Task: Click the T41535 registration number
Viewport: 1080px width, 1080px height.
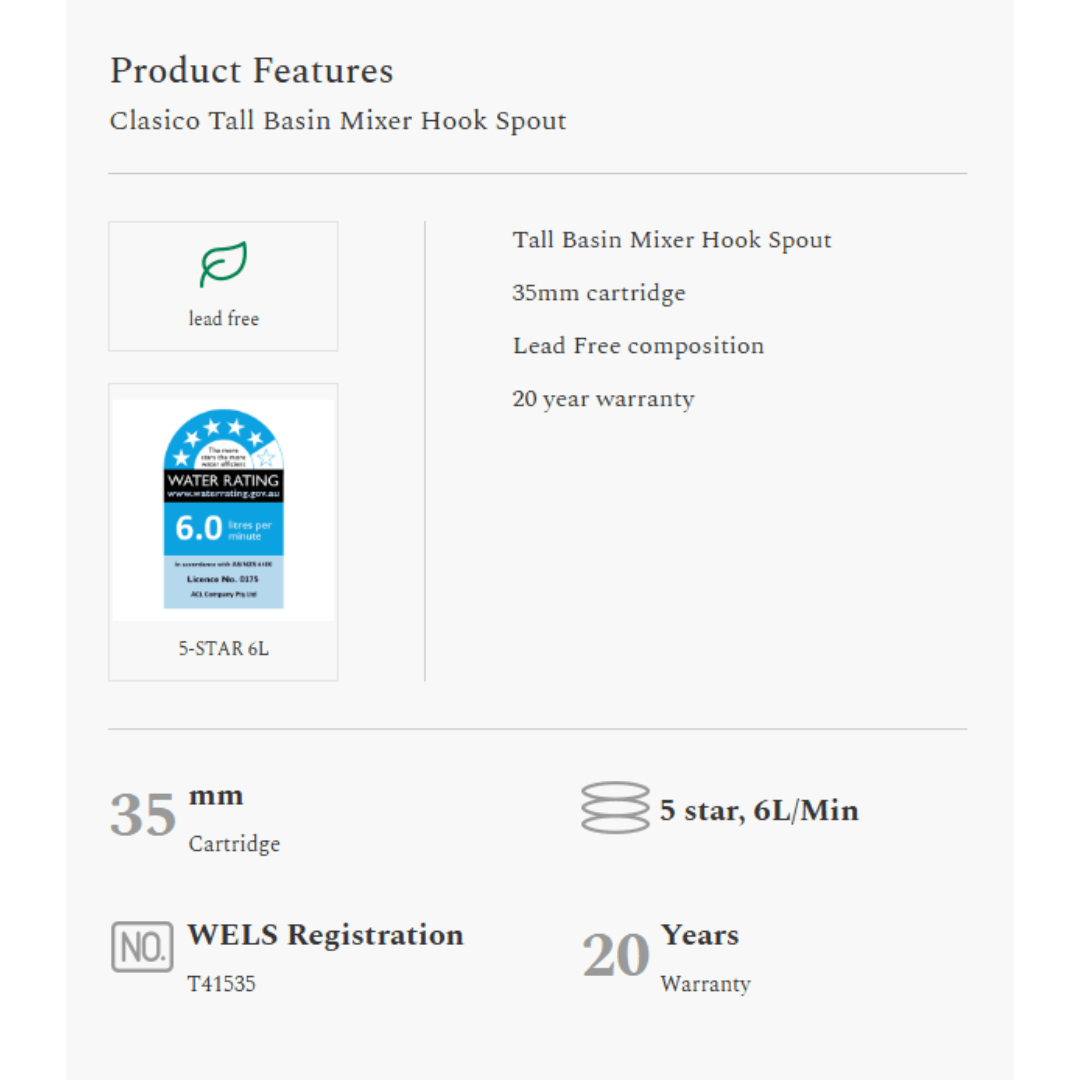Action: [x=222, y=984]
